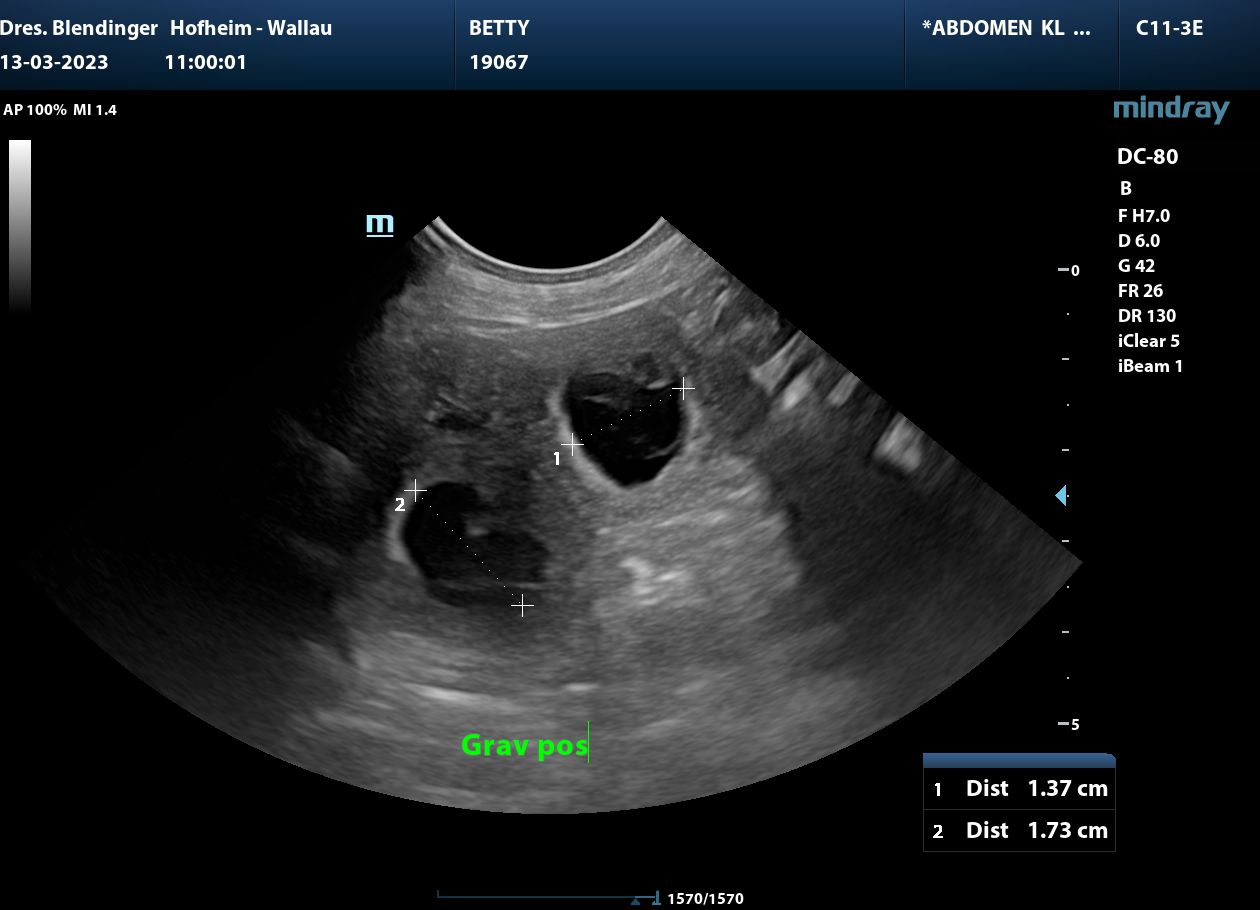
Task: Click the gain parameter G 42
Action: pos(1138,266)
